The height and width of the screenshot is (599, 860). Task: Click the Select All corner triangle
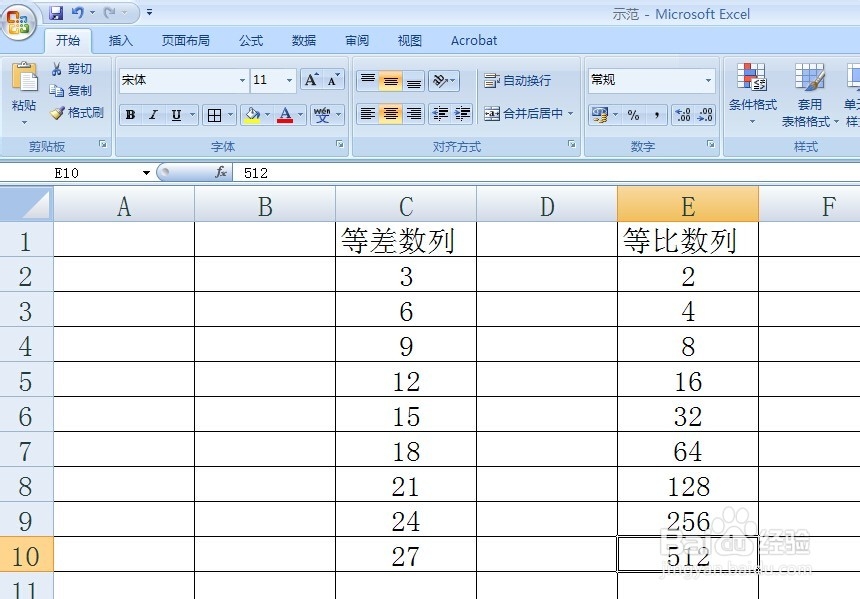27,204
